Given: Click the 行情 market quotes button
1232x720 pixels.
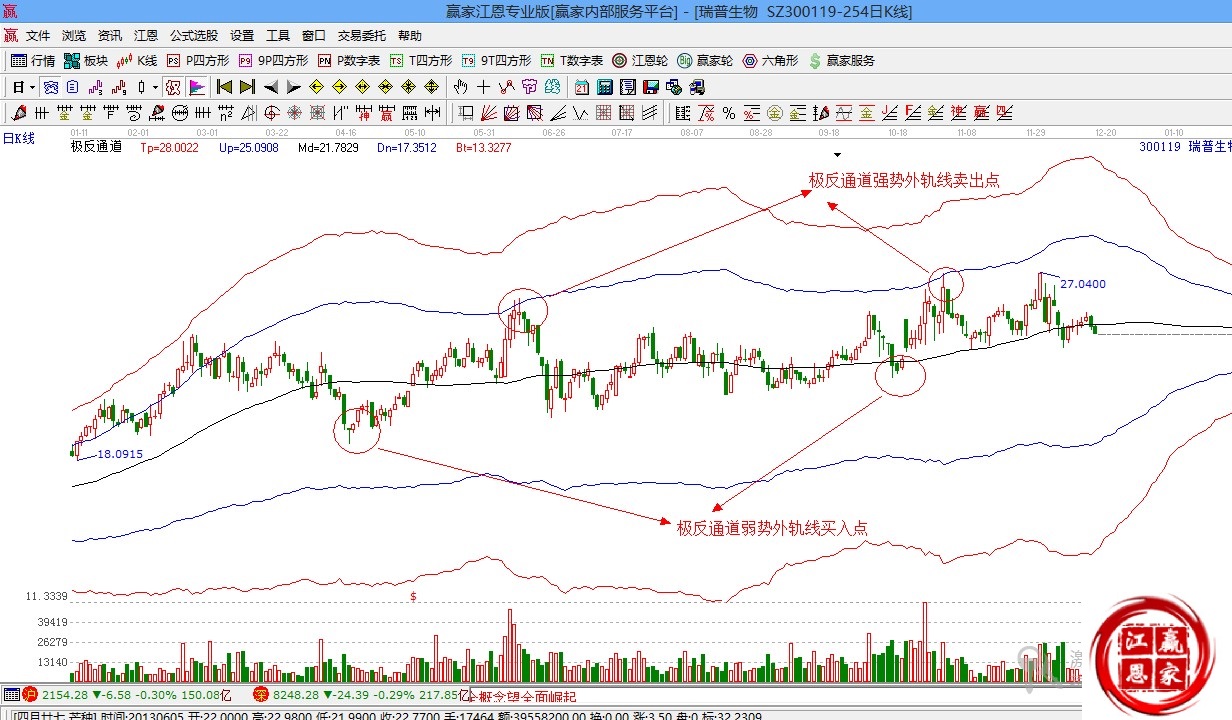Looking at the screenshot, I should coord(33,61).
